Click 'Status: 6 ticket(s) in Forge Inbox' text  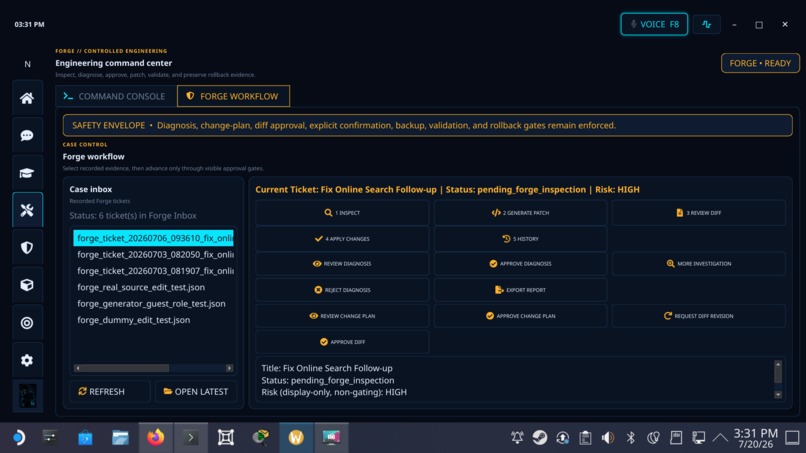133,215
